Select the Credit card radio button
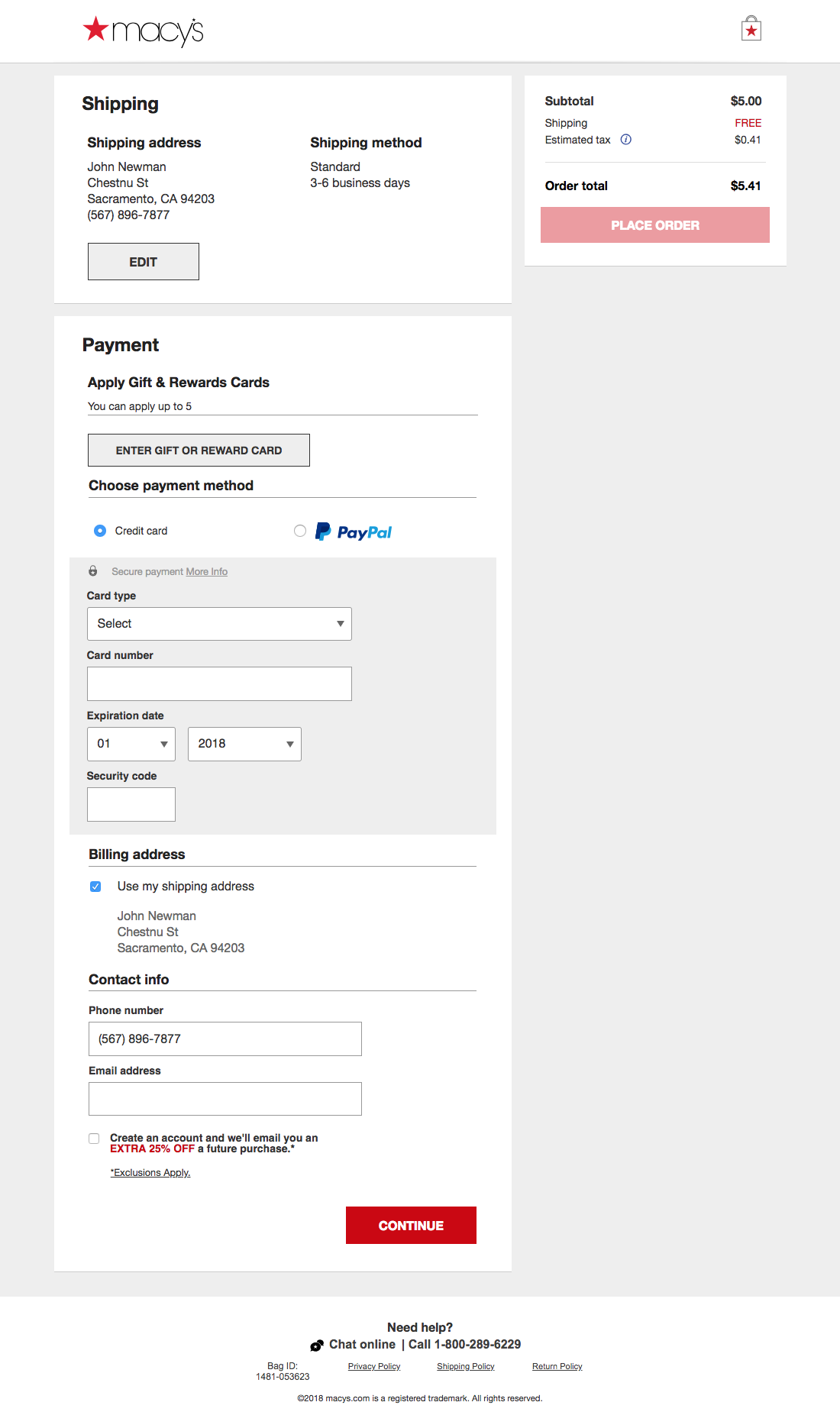The width and height of the screenshot is (840, 1415). pyautogui.click(x=100, y=531)
